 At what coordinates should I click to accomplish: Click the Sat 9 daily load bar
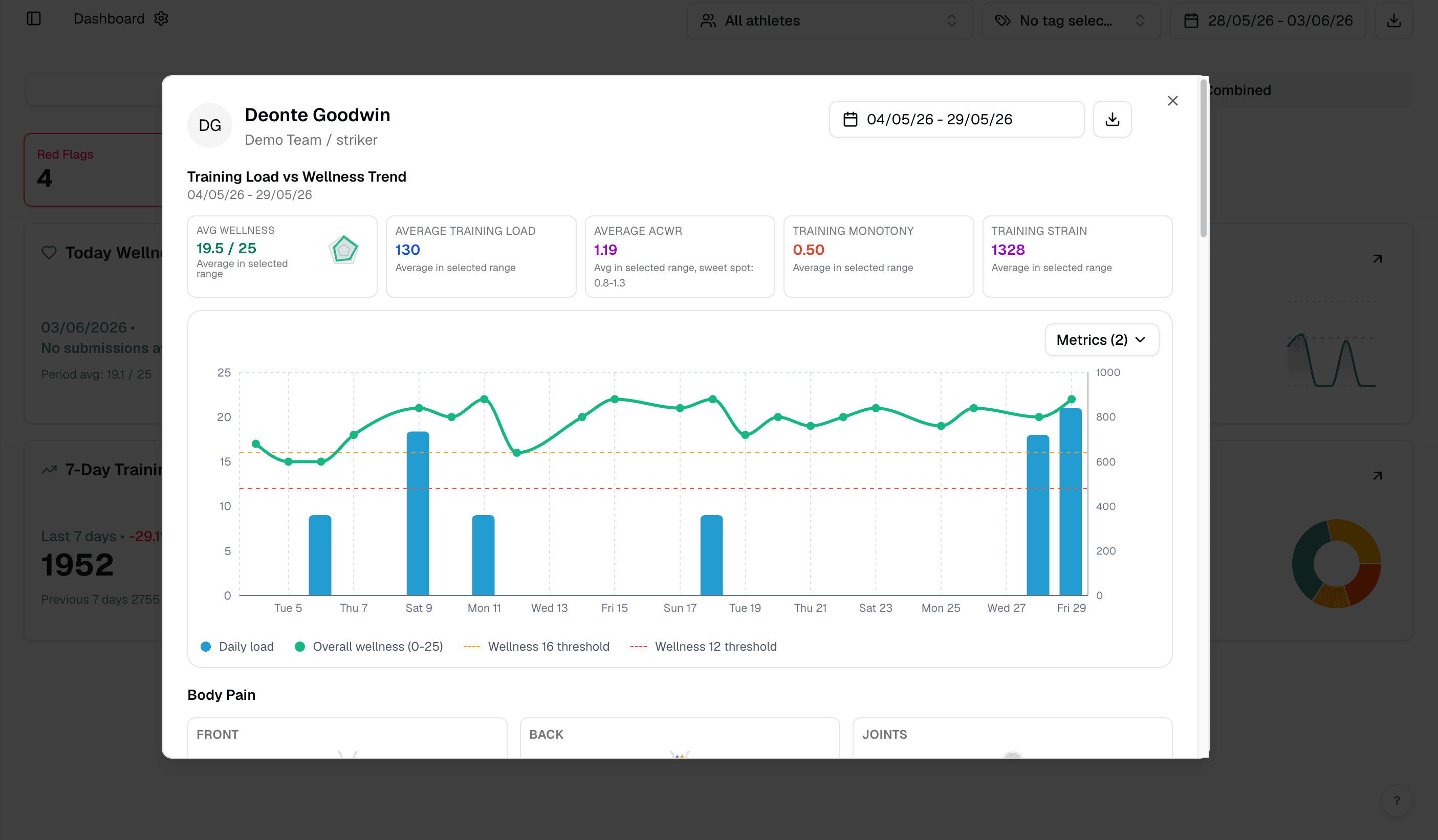(418, 514)
